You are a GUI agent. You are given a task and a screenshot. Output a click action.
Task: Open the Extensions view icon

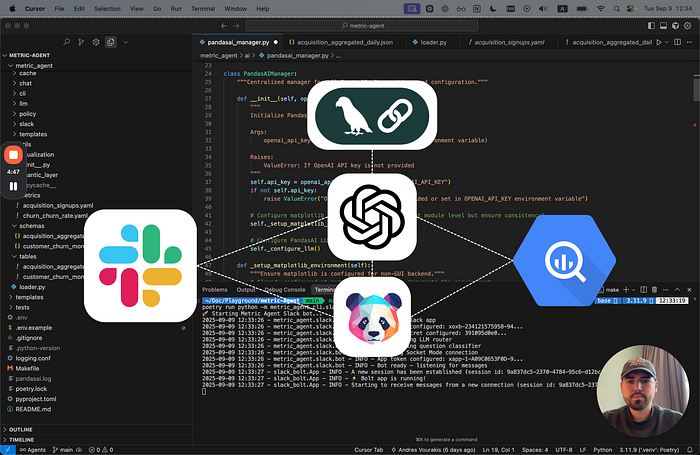(x=96, y=42)
